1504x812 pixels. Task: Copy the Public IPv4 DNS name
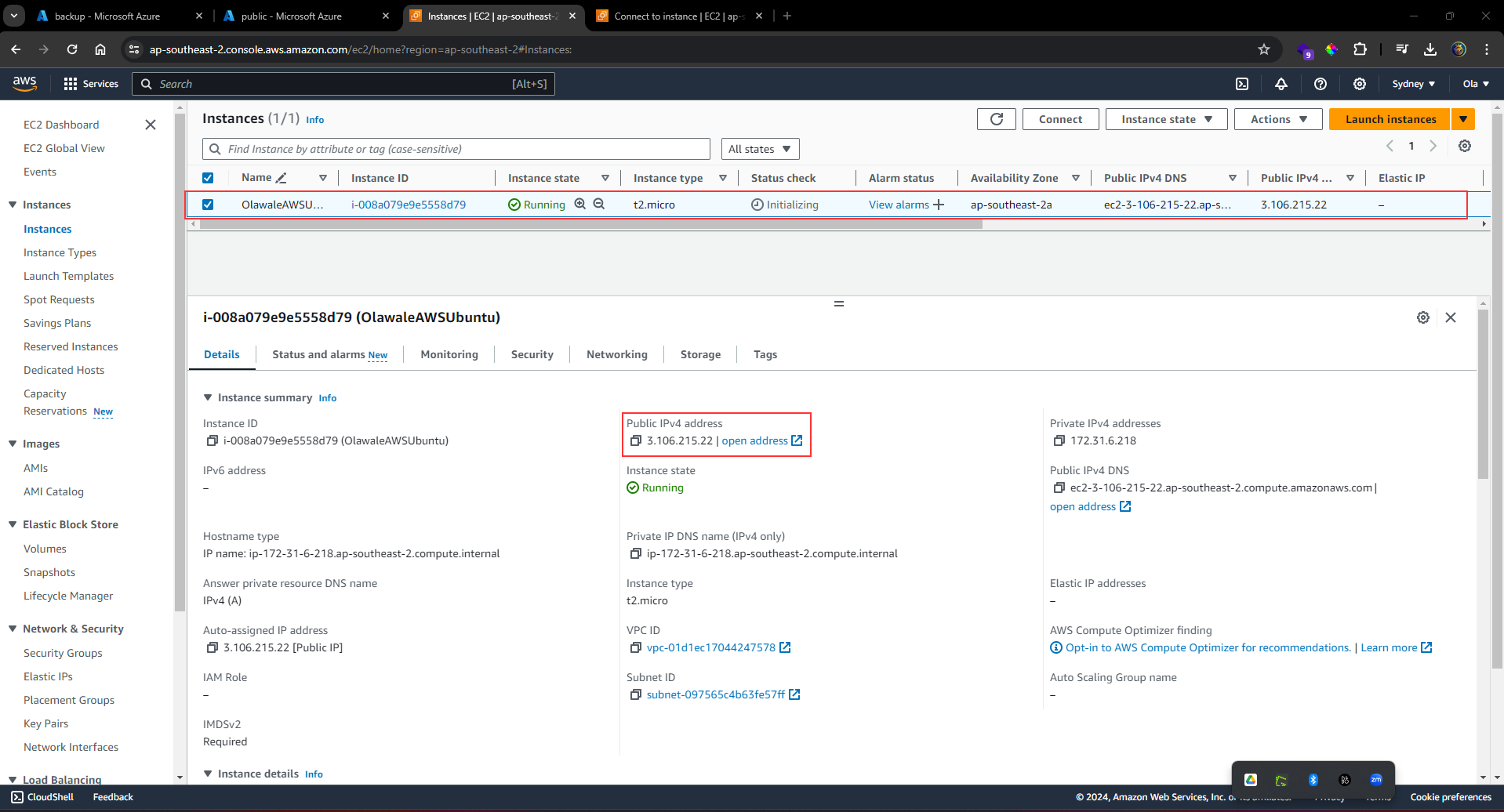coord(1059,488)
